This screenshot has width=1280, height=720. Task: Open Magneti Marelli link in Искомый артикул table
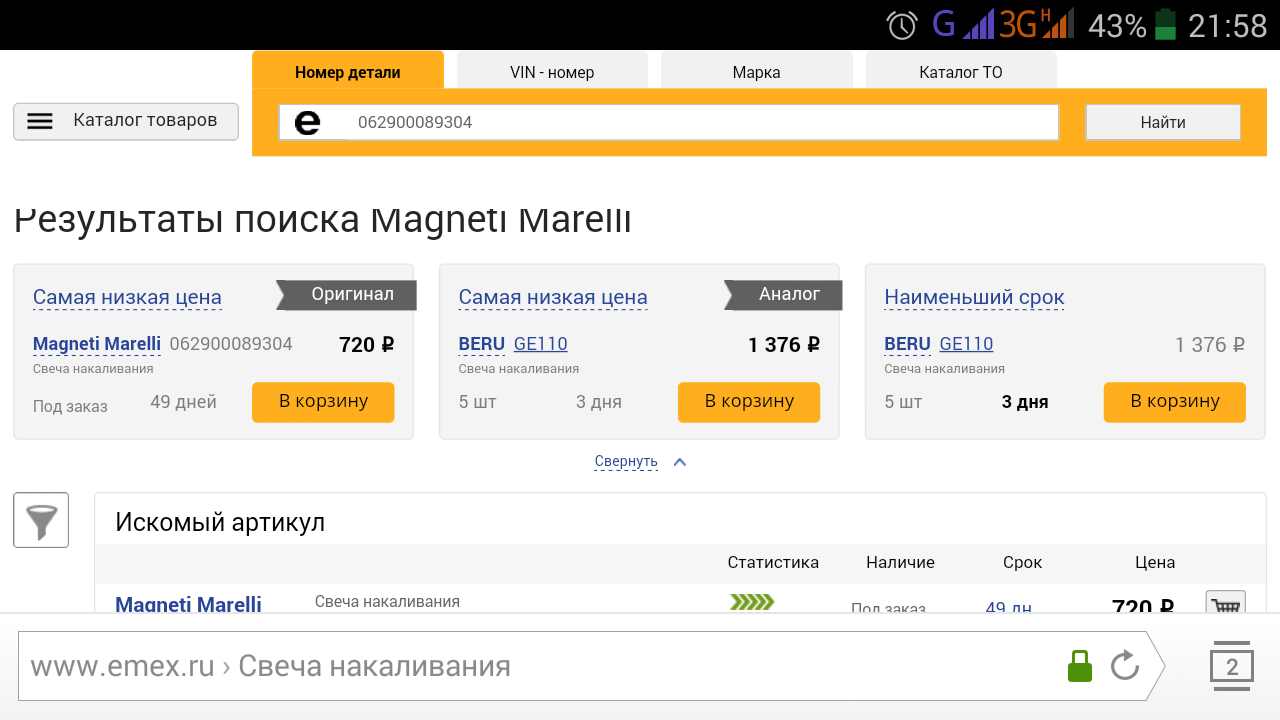tap(188, 604)
